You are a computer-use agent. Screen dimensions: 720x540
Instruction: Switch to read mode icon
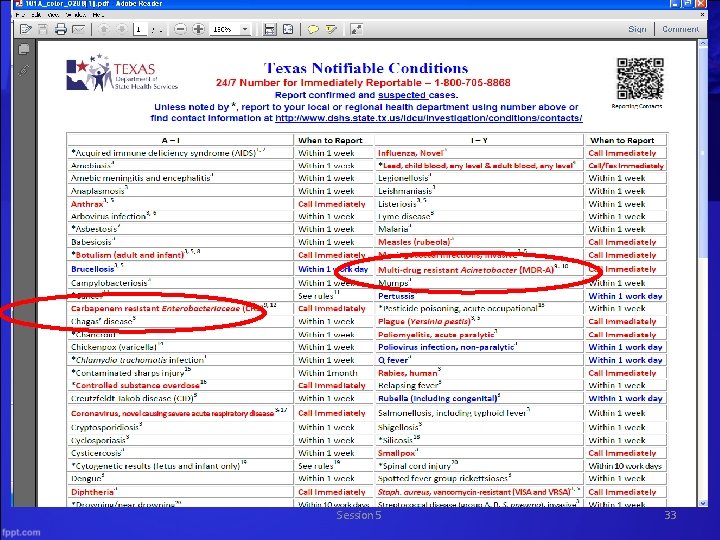[x=356, y=29]
